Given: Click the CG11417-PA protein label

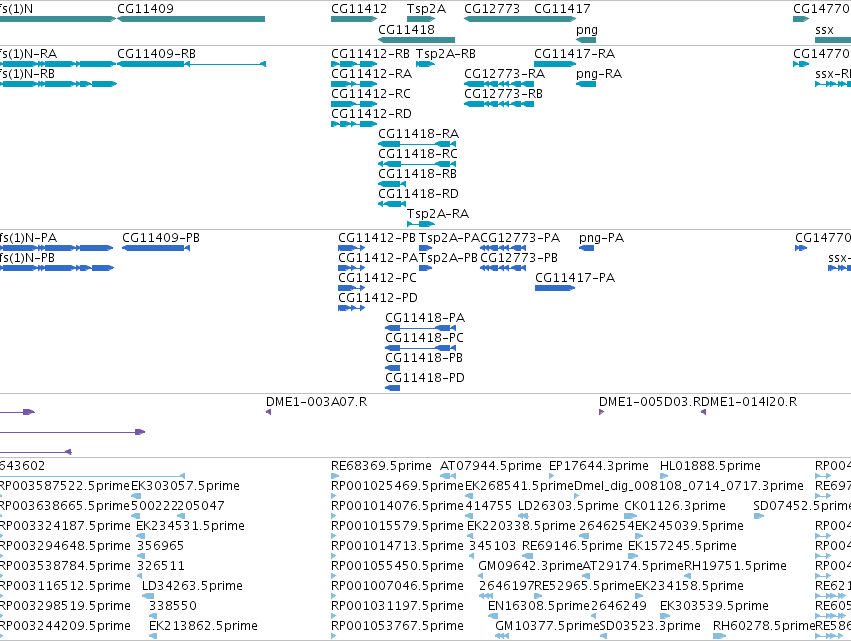Looking at the screenshot, I should [x=575, y=278].
